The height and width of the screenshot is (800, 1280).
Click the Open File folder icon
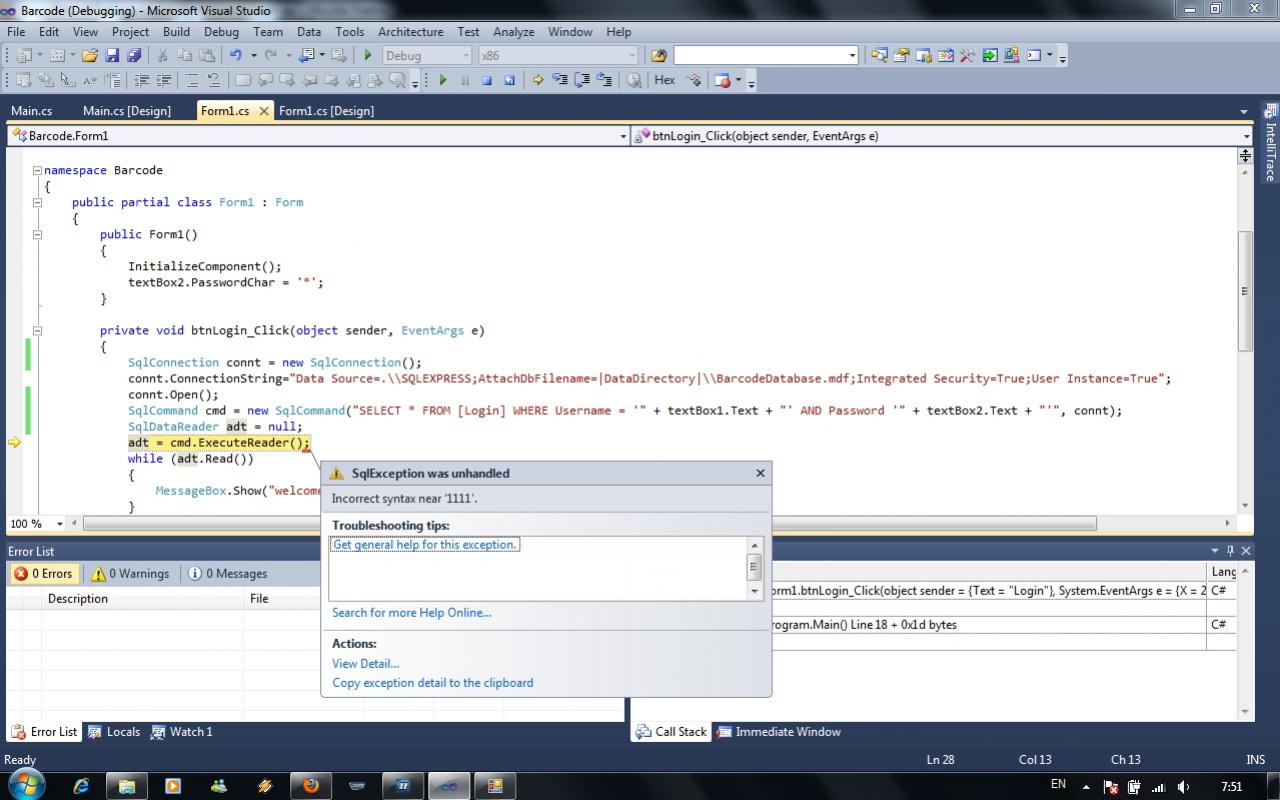click(x=89, y=55)
